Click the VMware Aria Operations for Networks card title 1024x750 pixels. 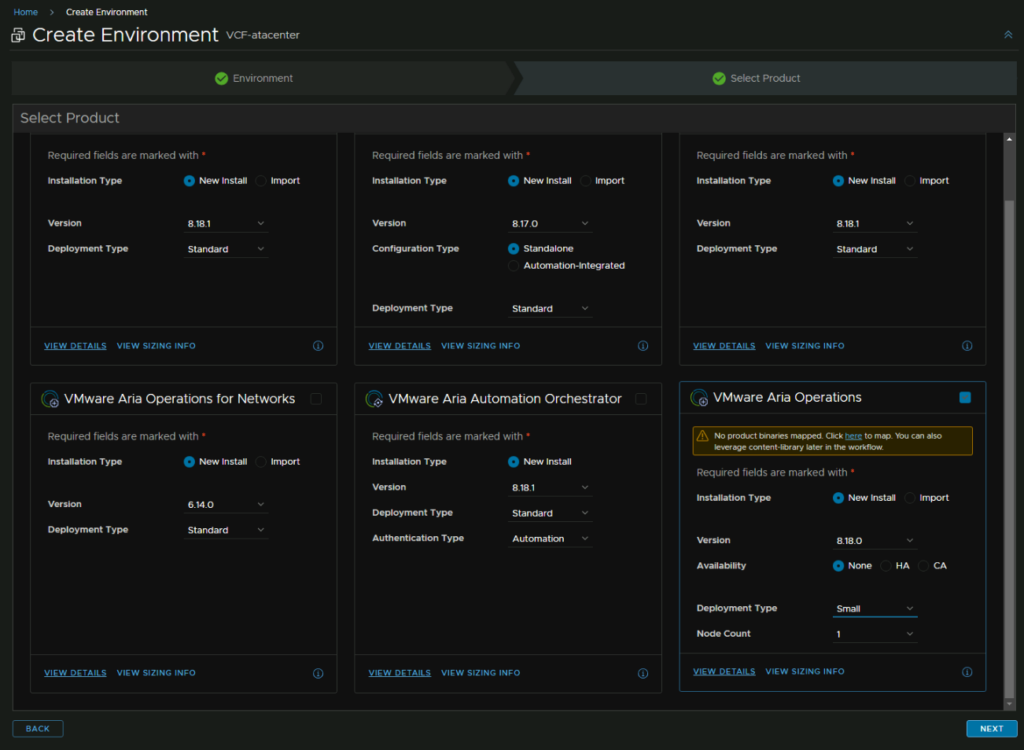[x=180, y=399]
